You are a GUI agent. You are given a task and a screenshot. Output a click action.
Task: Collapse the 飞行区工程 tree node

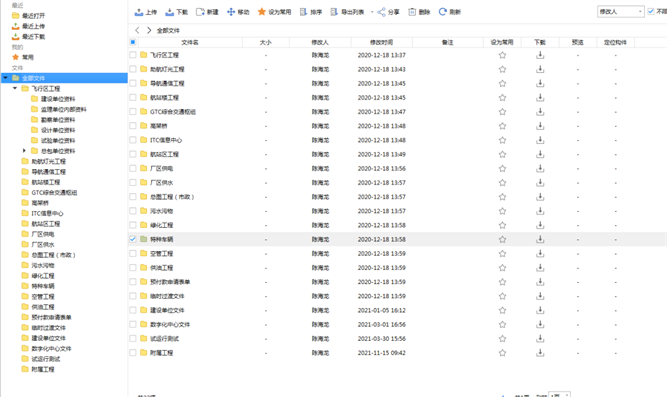pyautogui.click(x=15, y=89)
